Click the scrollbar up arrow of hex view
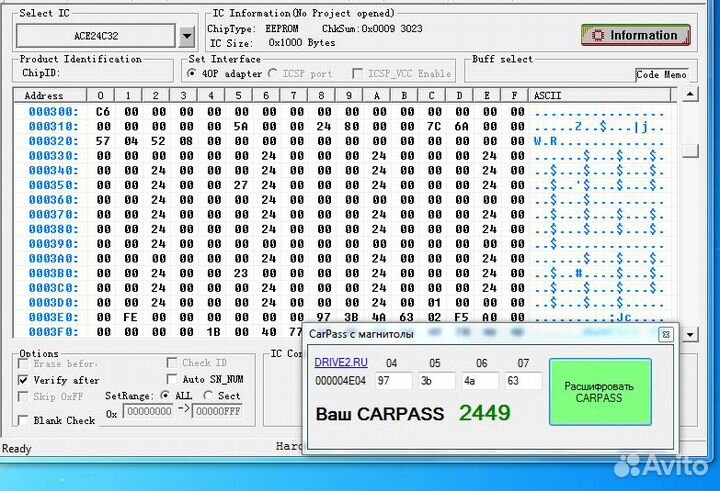Screen dimensions: 720x491 (x=690, y=95)
